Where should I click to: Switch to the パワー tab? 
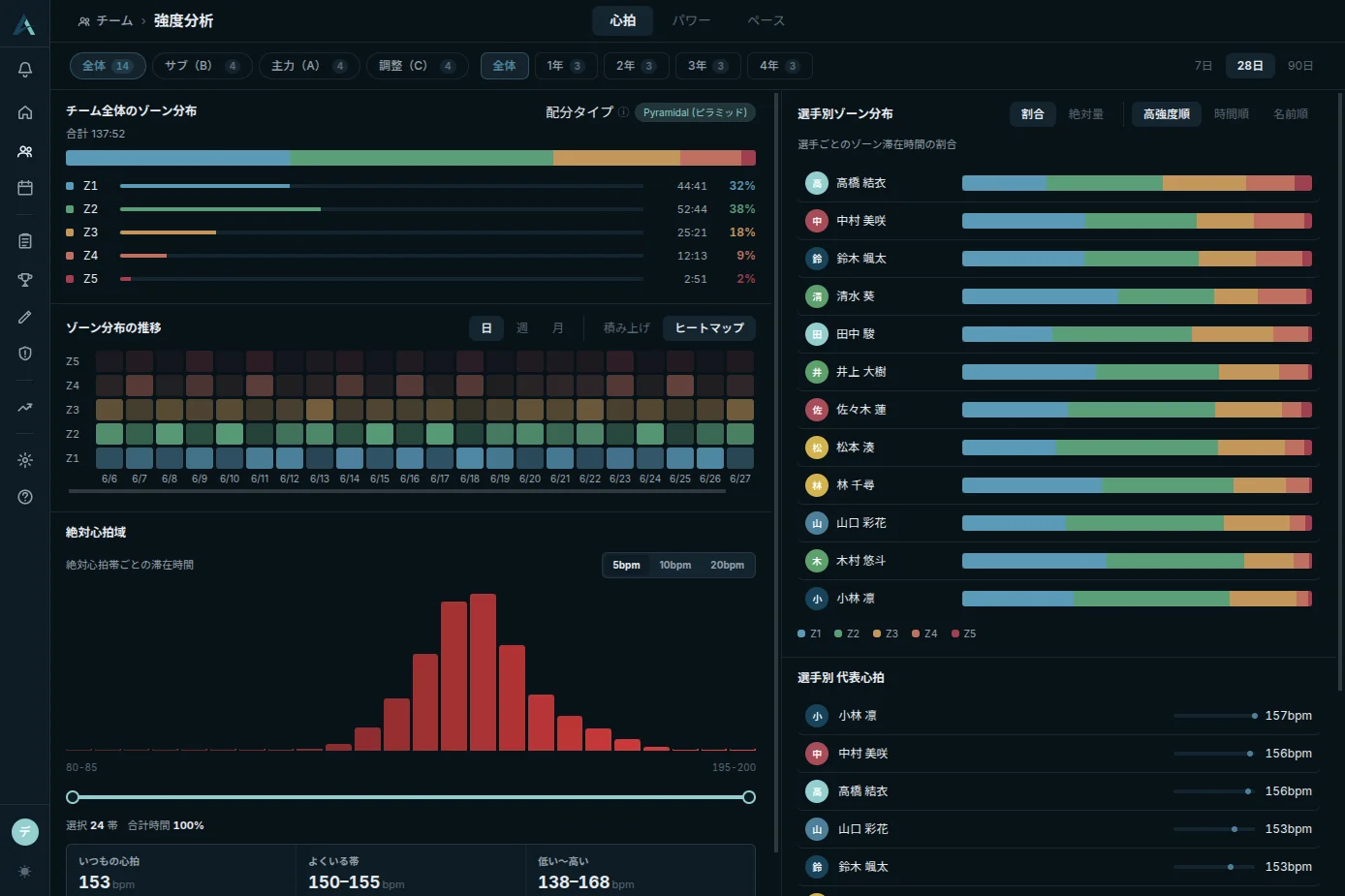pyautogui.click(x=691, y=21)
